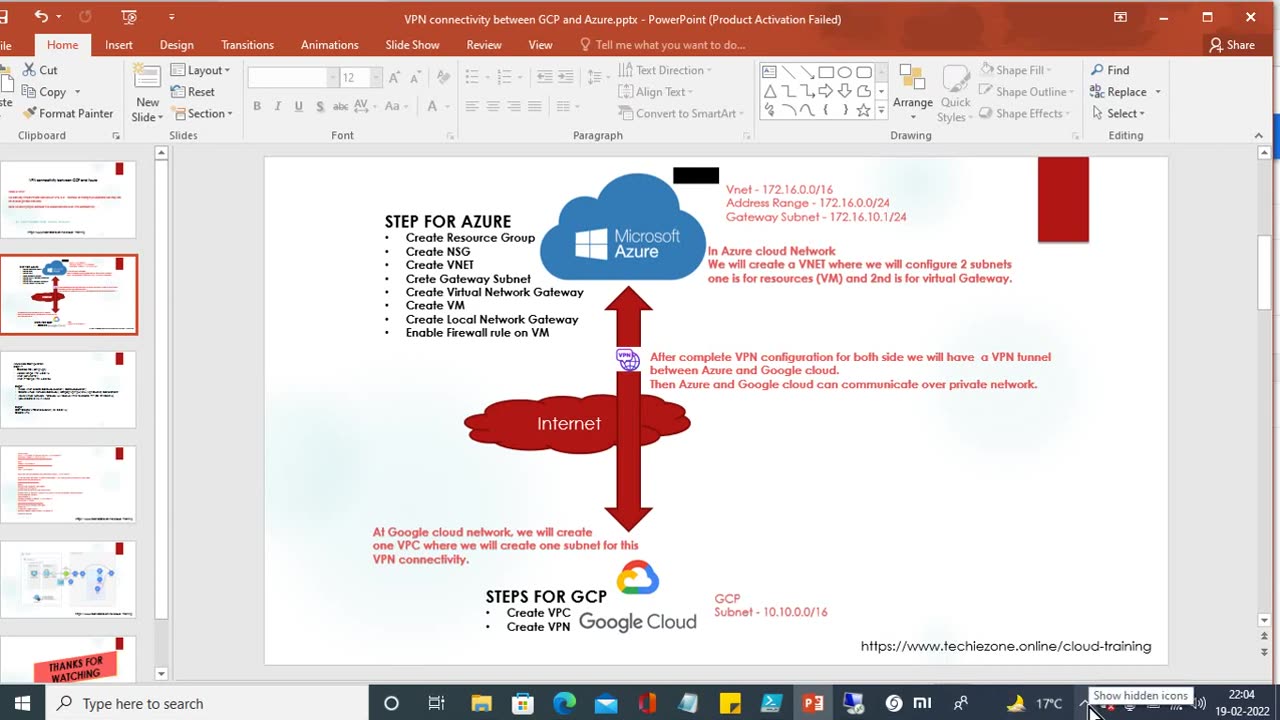The image size is (1280, 720).
Task: Open the Arrange menu
Action: tap(913, 93)
